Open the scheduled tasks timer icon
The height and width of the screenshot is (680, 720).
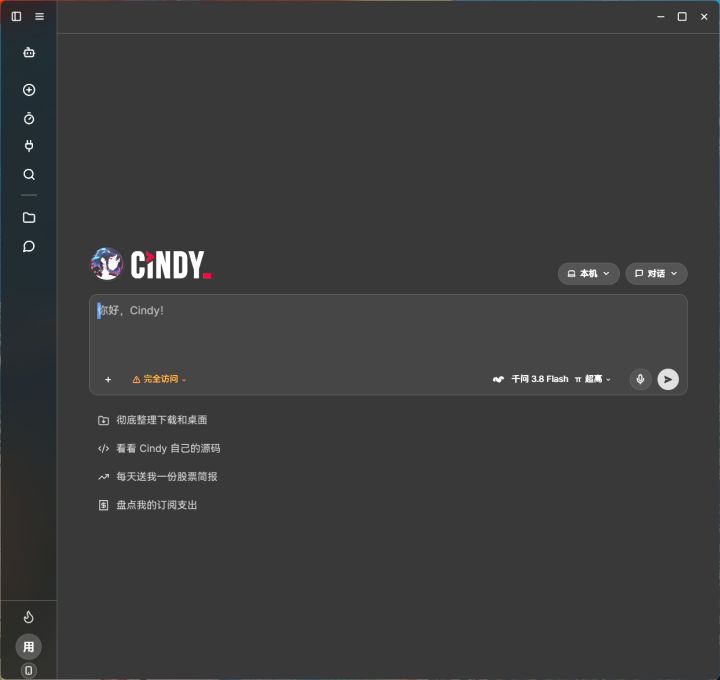[29, 118]
